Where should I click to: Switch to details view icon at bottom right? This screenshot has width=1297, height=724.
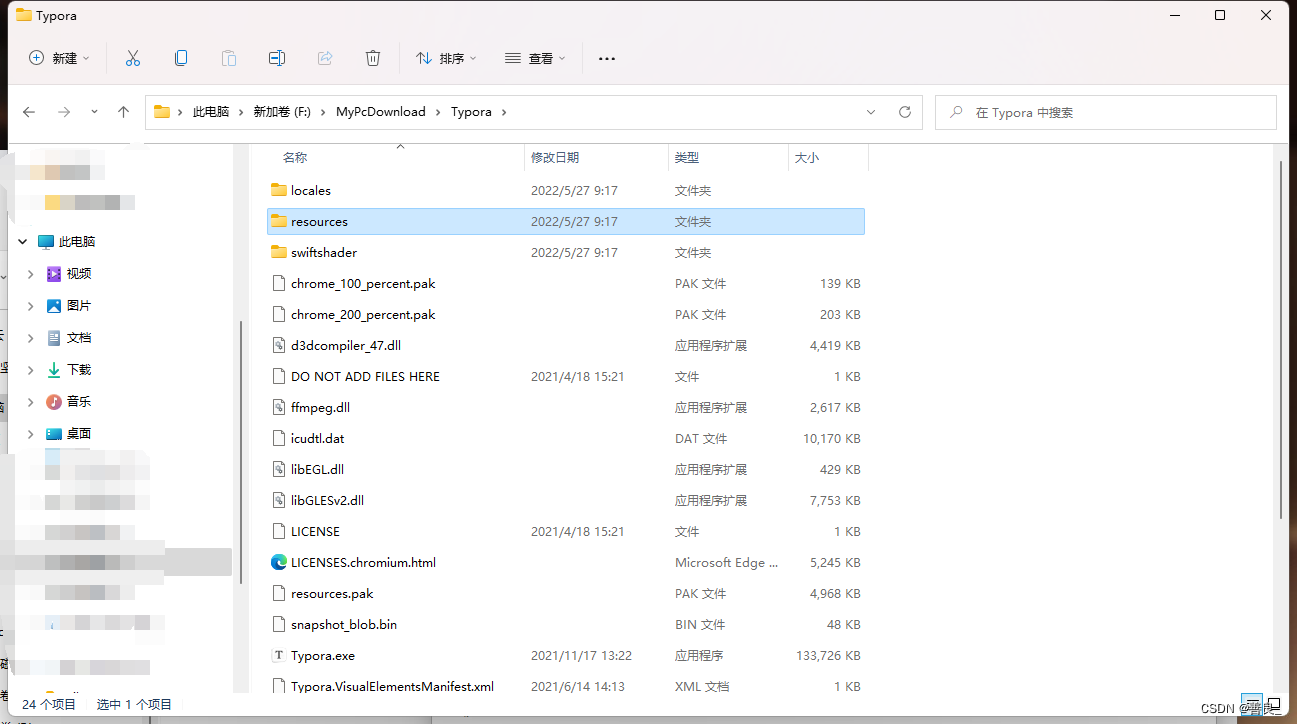point(1251,704)
